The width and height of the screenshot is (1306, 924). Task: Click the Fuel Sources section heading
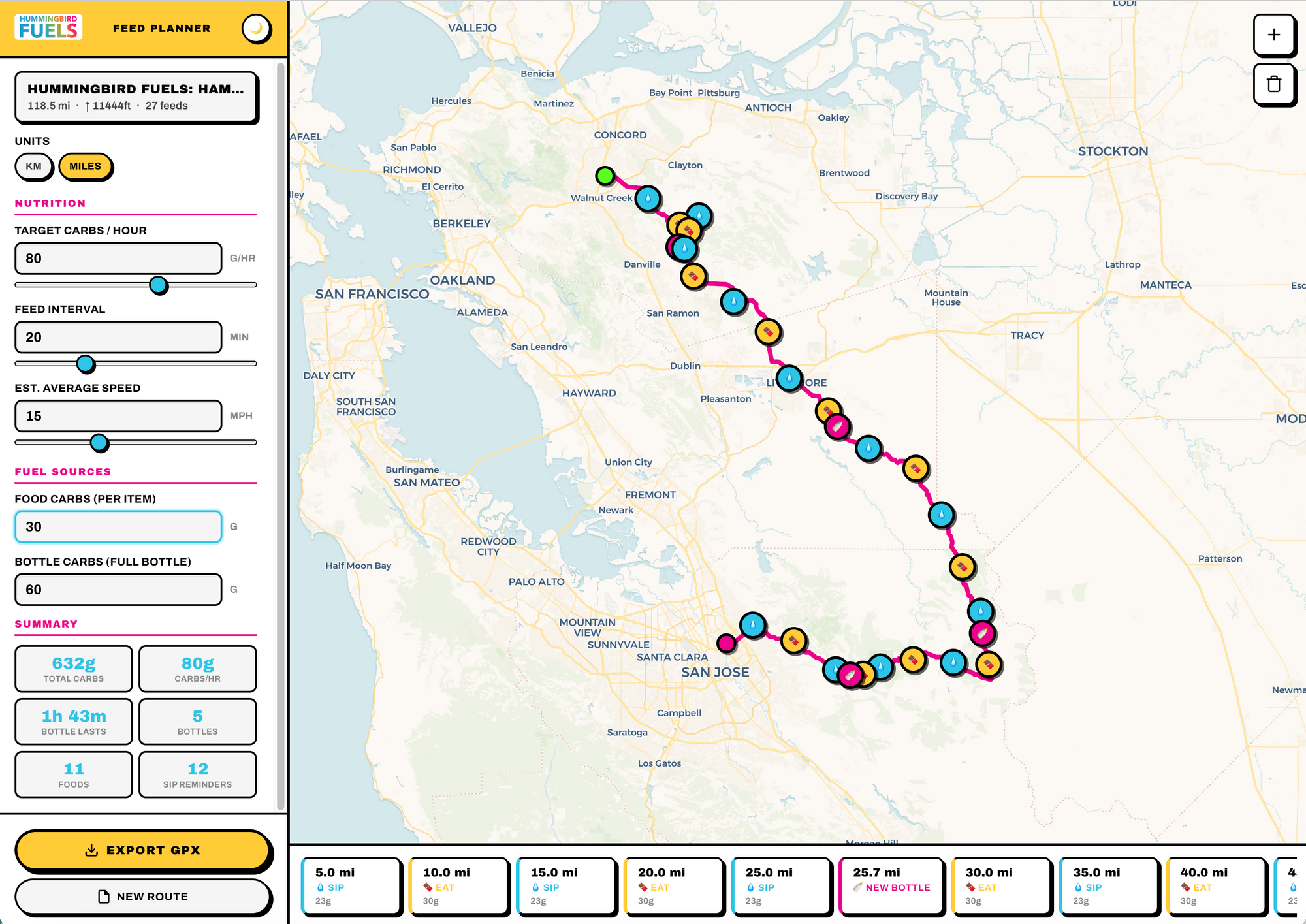63,471
